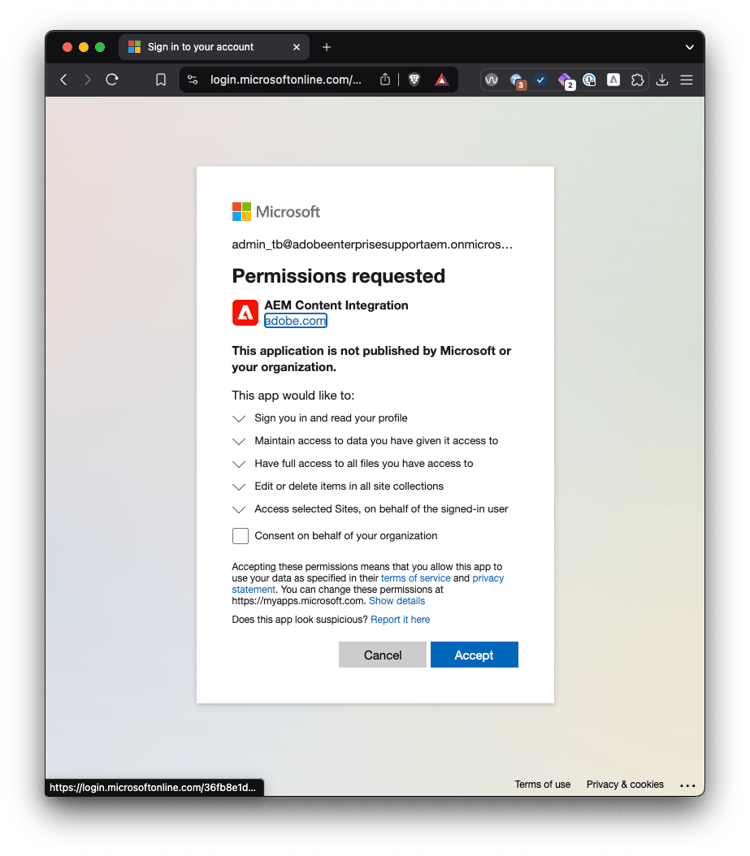The width and height of the screenshot is (750, 856).
Task: Click the green macOS fullscreen window button
Action: pos(100,47)
